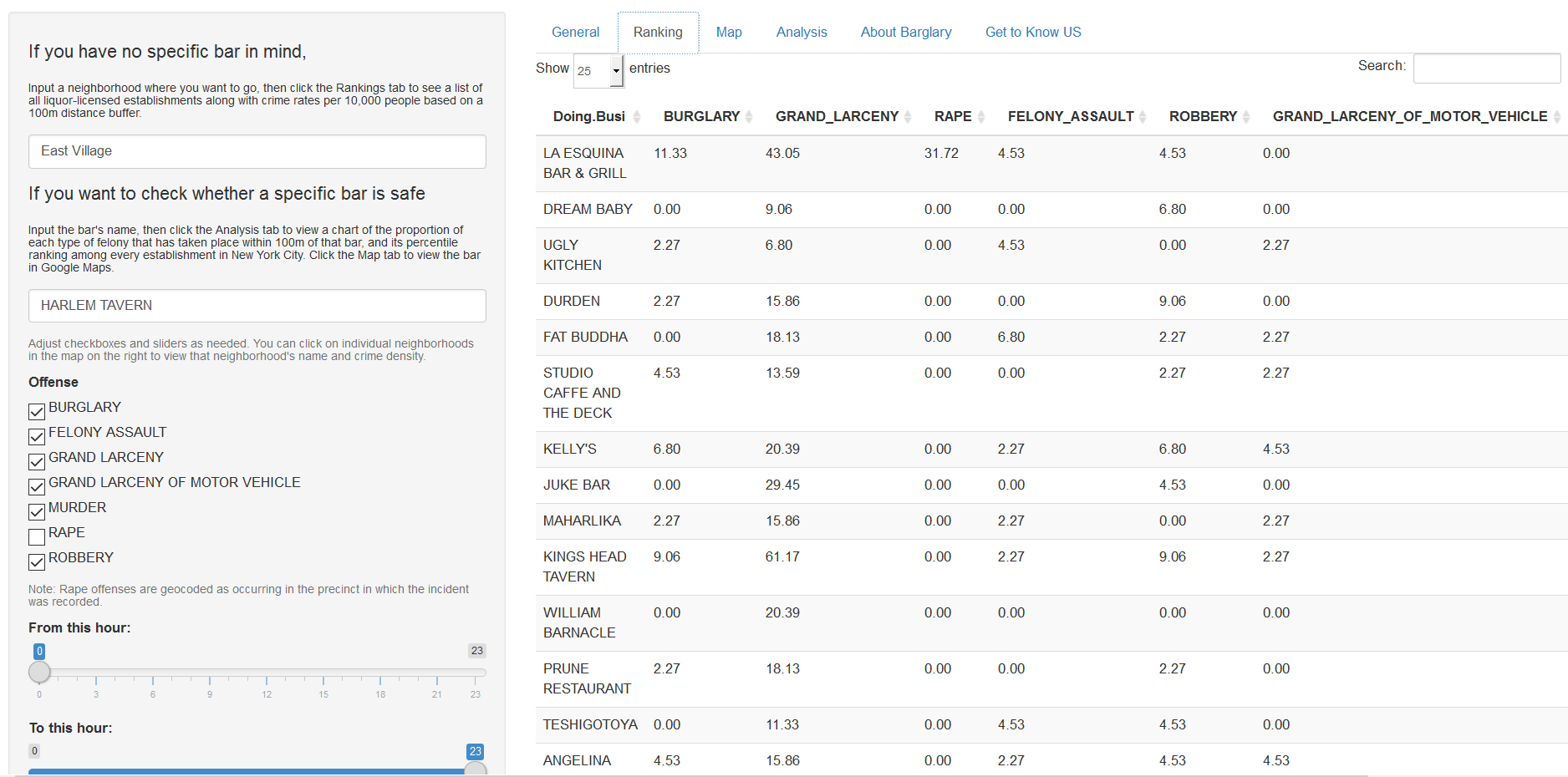Sort table by Doing.Busi column arrows
The image size is (1568, 777).
[x=637, y=117]
